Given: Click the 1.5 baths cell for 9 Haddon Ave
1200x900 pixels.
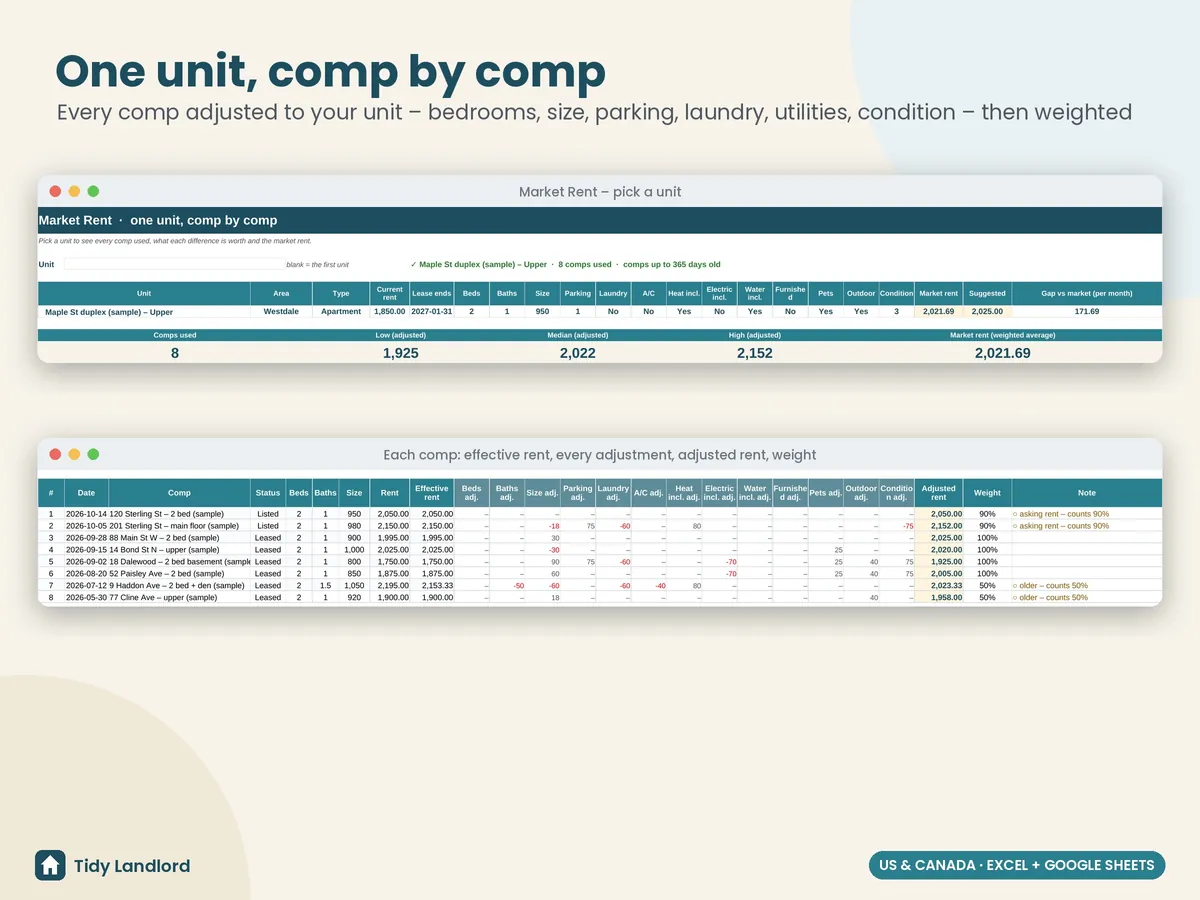Looking at the screenshot, I should 325,585.
